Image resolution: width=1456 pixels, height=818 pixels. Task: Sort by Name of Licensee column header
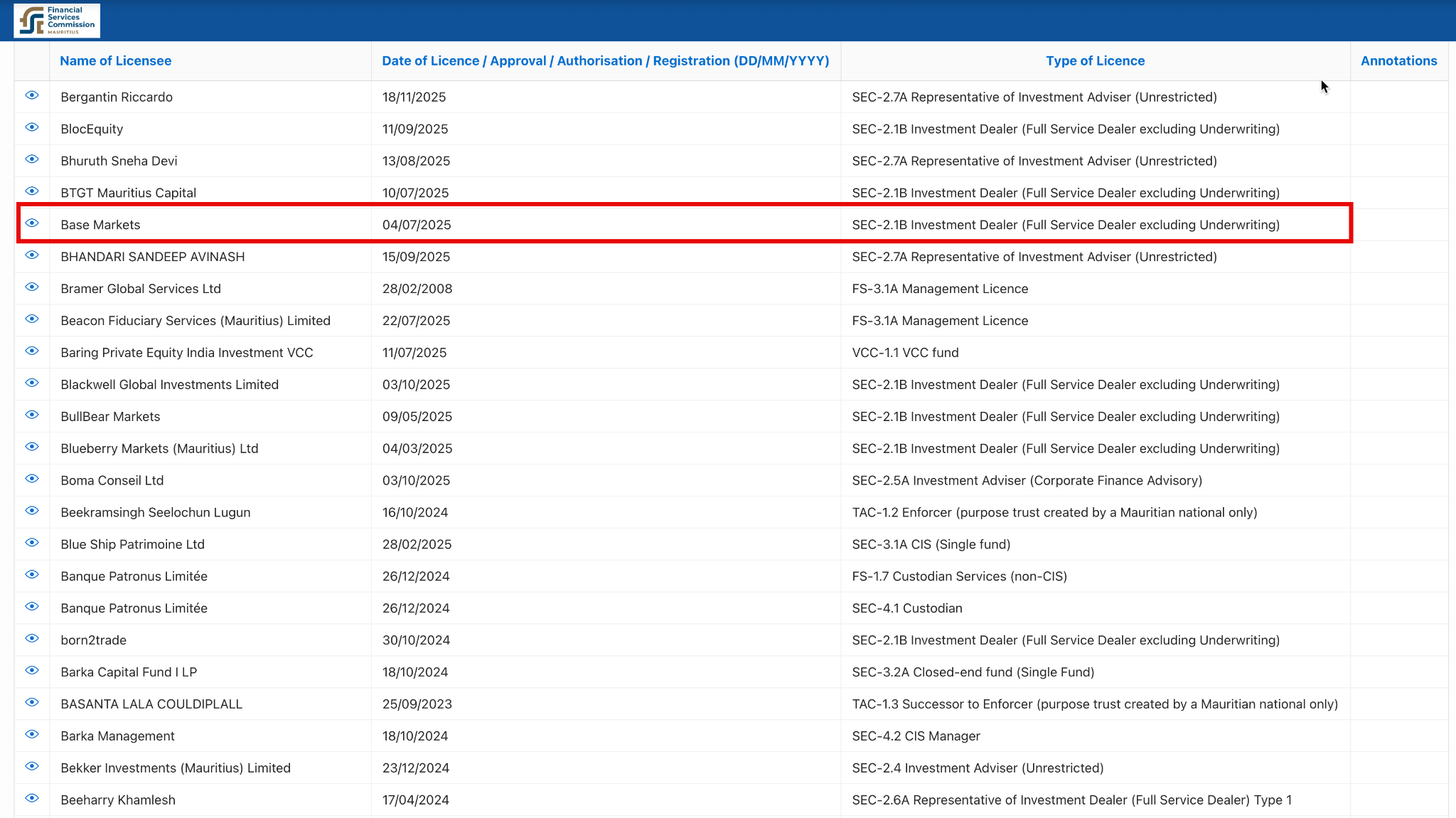(x=115, y=61)
